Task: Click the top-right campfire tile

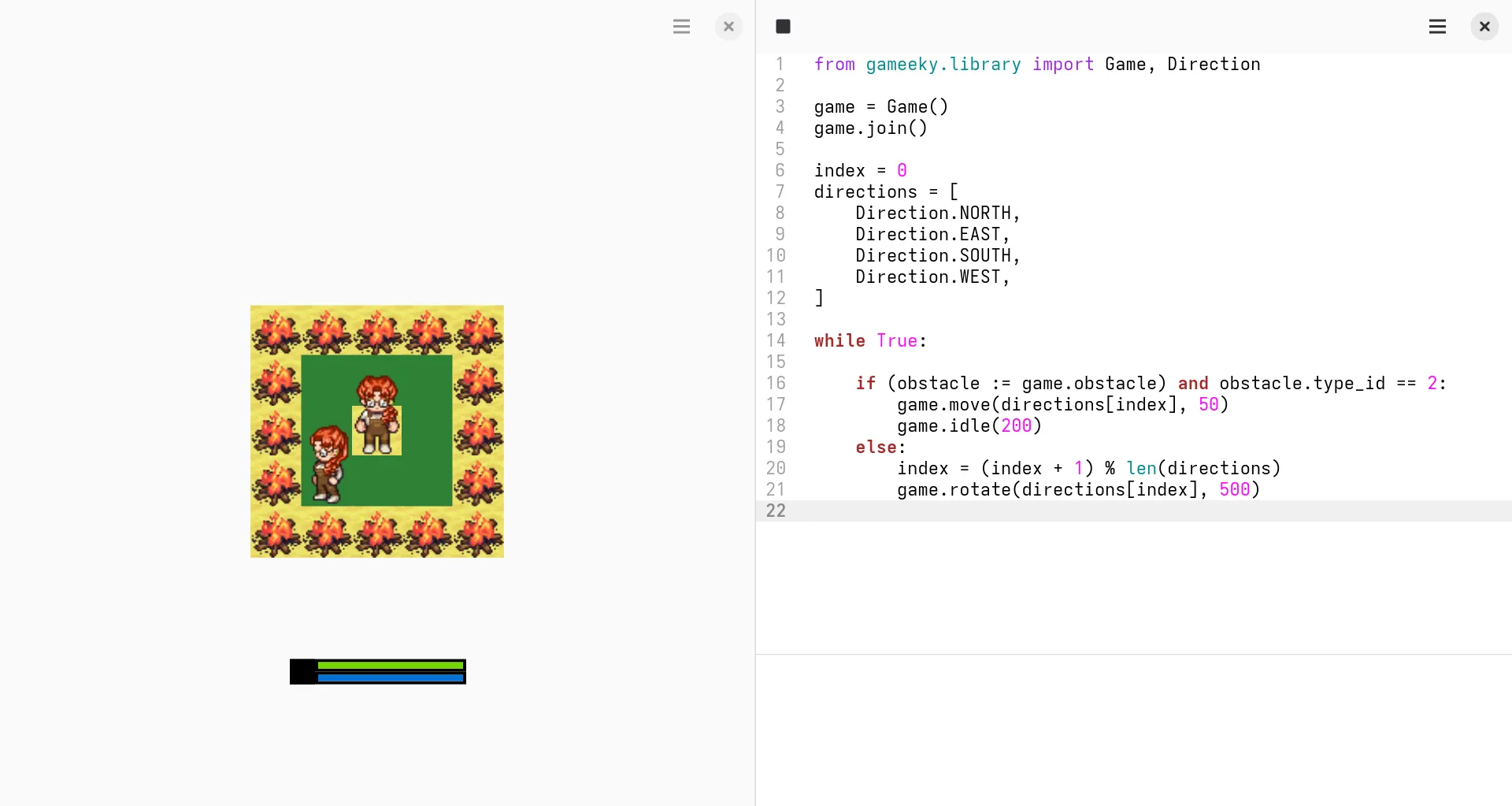Action: [478, 330]
